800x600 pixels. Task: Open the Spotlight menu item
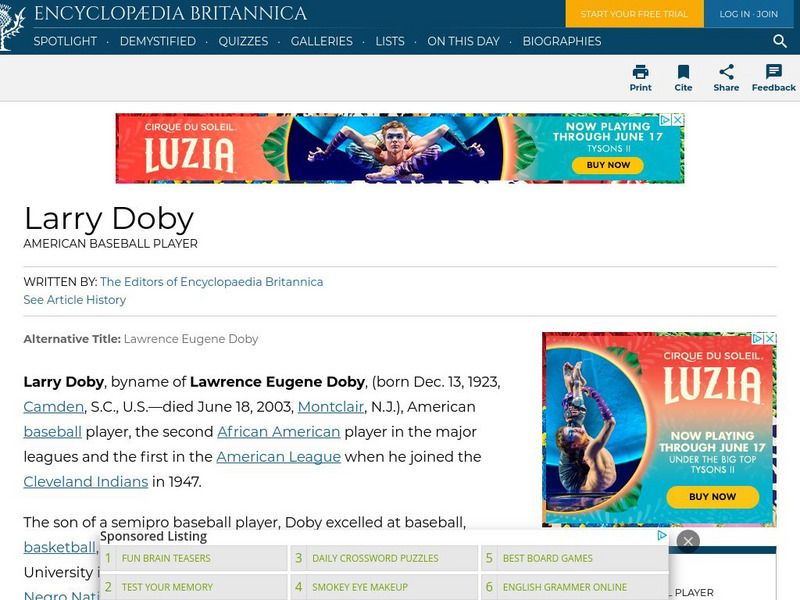(x=65, y=41)
